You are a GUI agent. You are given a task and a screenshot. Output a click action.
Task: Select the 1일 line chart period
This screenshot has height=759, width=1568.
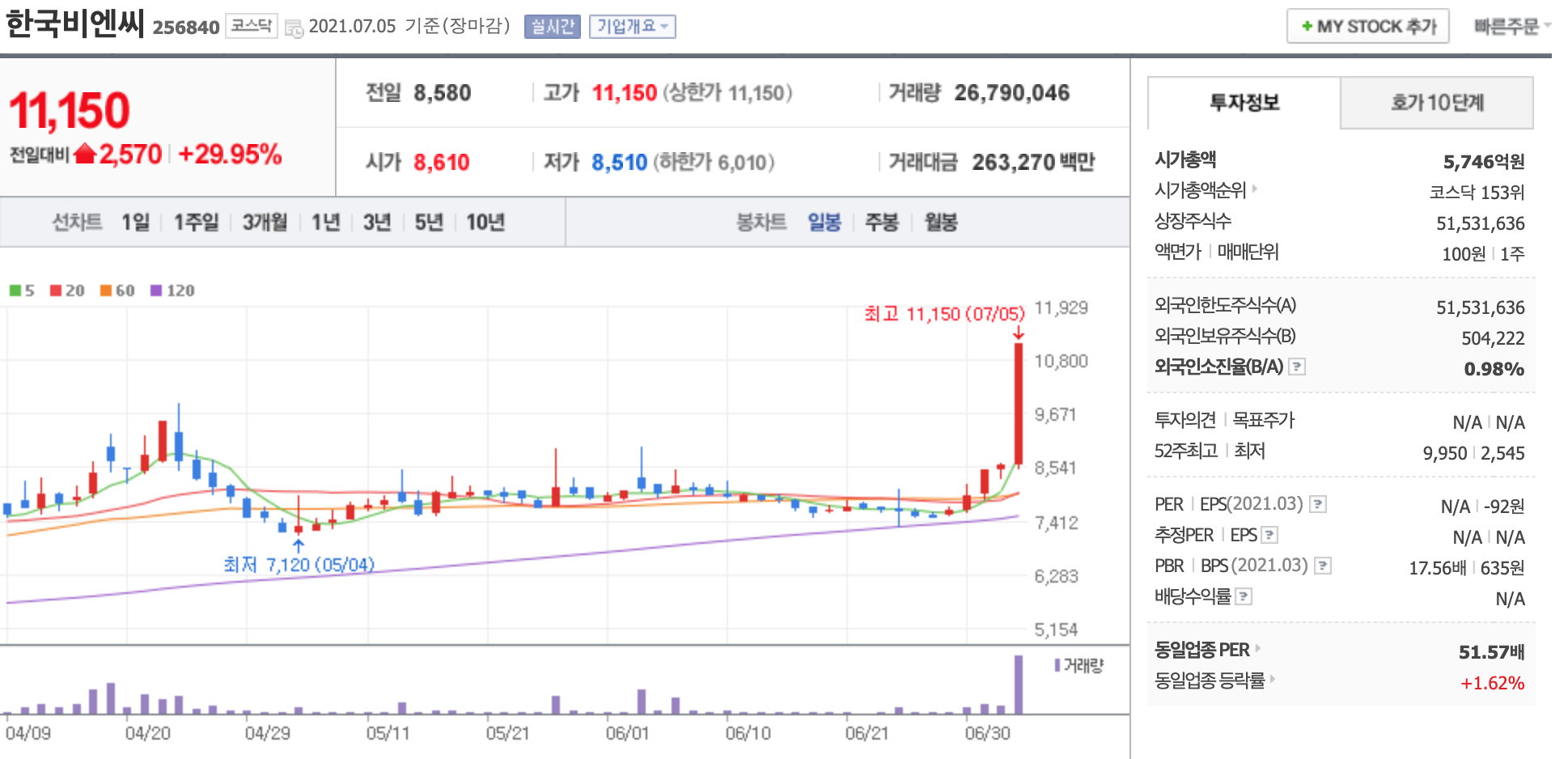(136, 223)
